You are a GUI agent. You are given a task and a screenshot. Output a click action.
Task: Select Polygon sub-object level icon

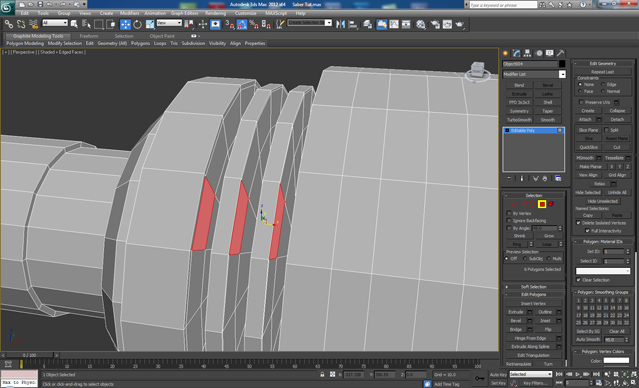click(x=542, y=204)
